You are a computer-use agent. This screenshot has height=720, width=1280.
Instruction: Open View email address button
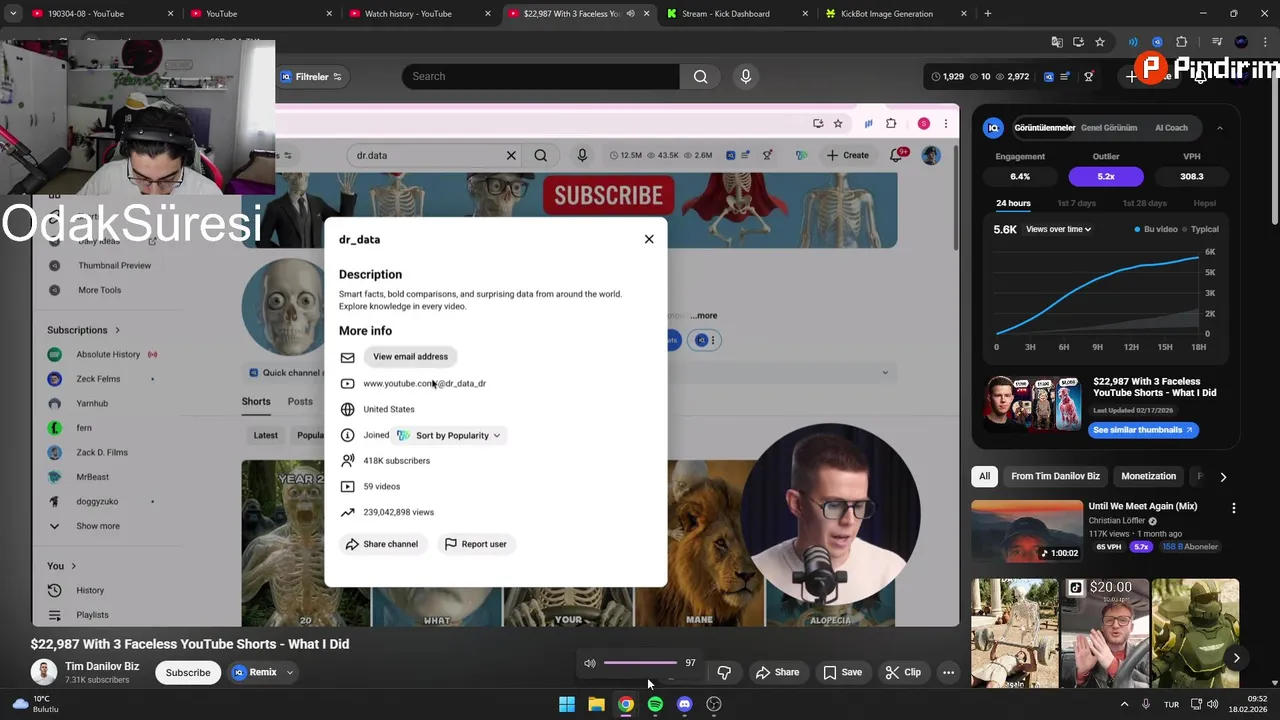(x=410, y=356)
